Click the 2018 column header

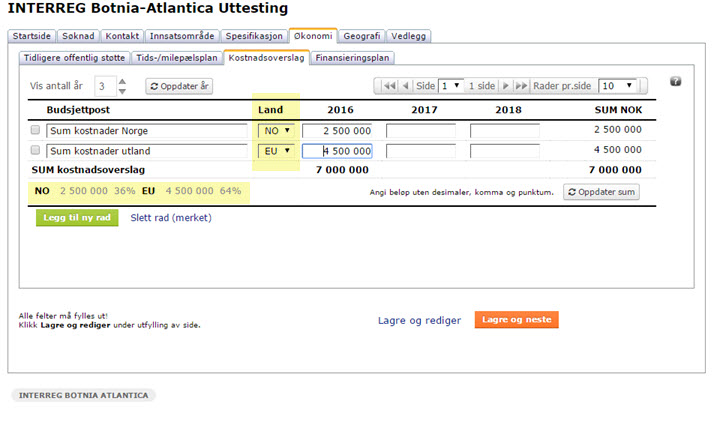pyautogui.click(x=508, y=110)
